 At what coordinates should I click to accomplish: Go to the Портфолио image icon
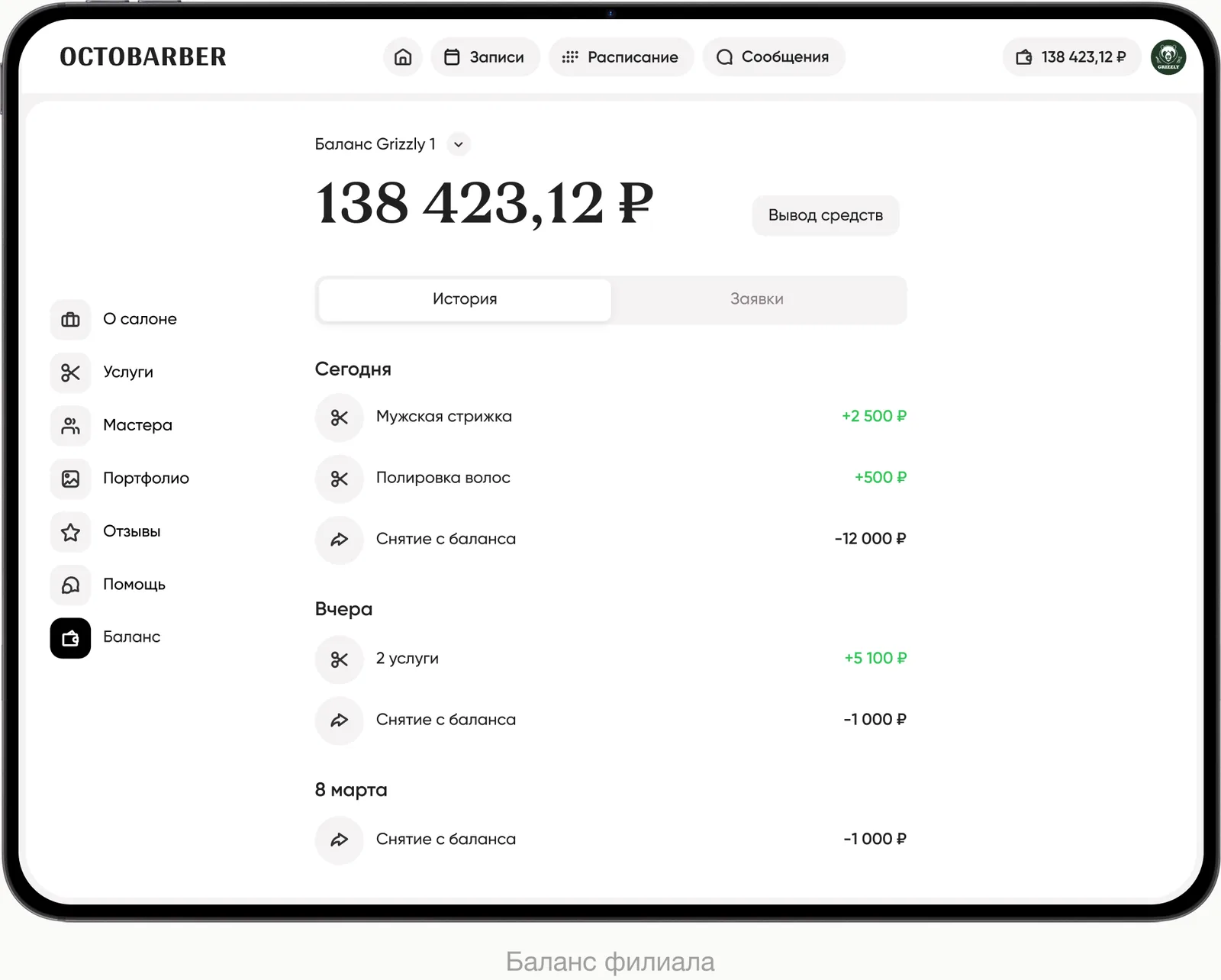70,479
